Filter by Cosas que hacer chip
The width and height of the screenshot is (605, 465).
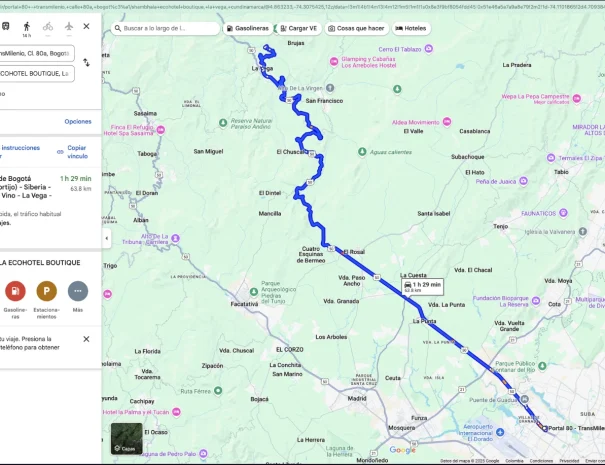click(357, 29)
